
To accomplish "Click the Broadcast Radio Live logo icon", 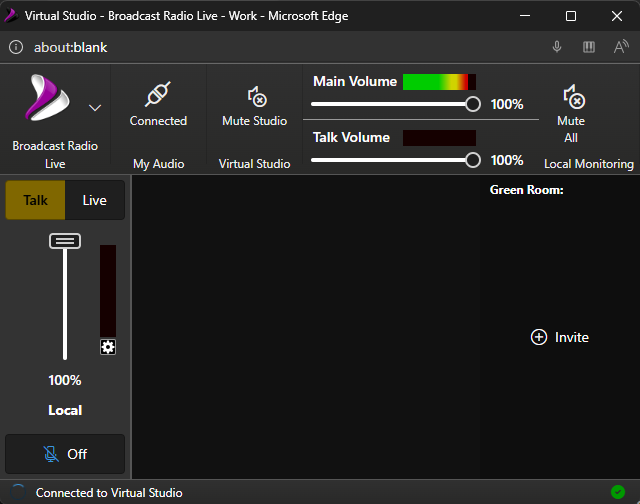I will [47, 98].
